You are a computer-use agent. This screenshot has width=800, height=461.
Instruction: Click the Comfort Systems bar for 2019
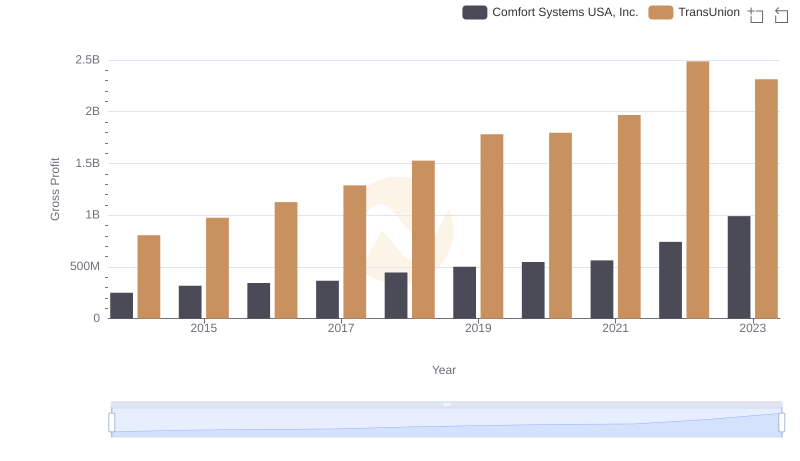coord(464,293)
